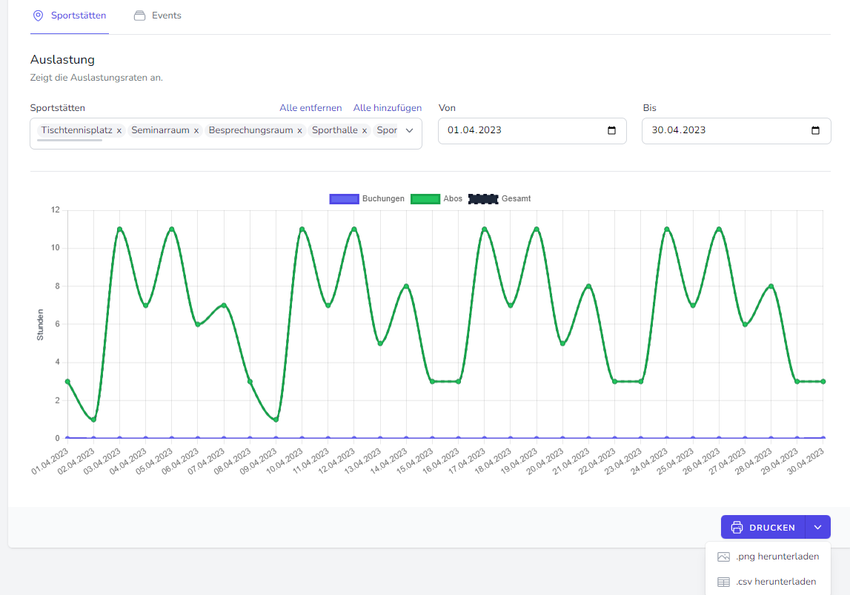
Task: Click the location pin icon on Sportstätten tab
Action: 38,16
